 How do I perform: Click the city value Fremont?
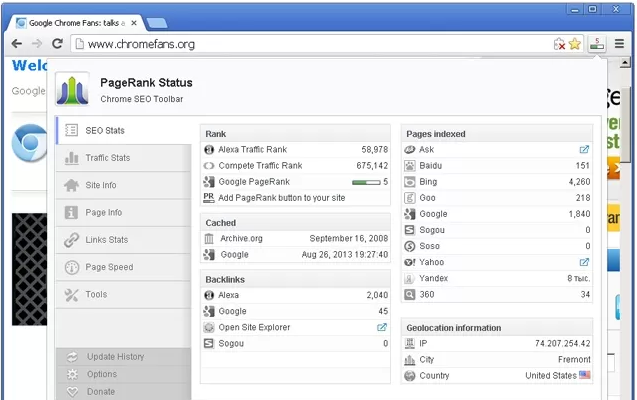[574, 359]
